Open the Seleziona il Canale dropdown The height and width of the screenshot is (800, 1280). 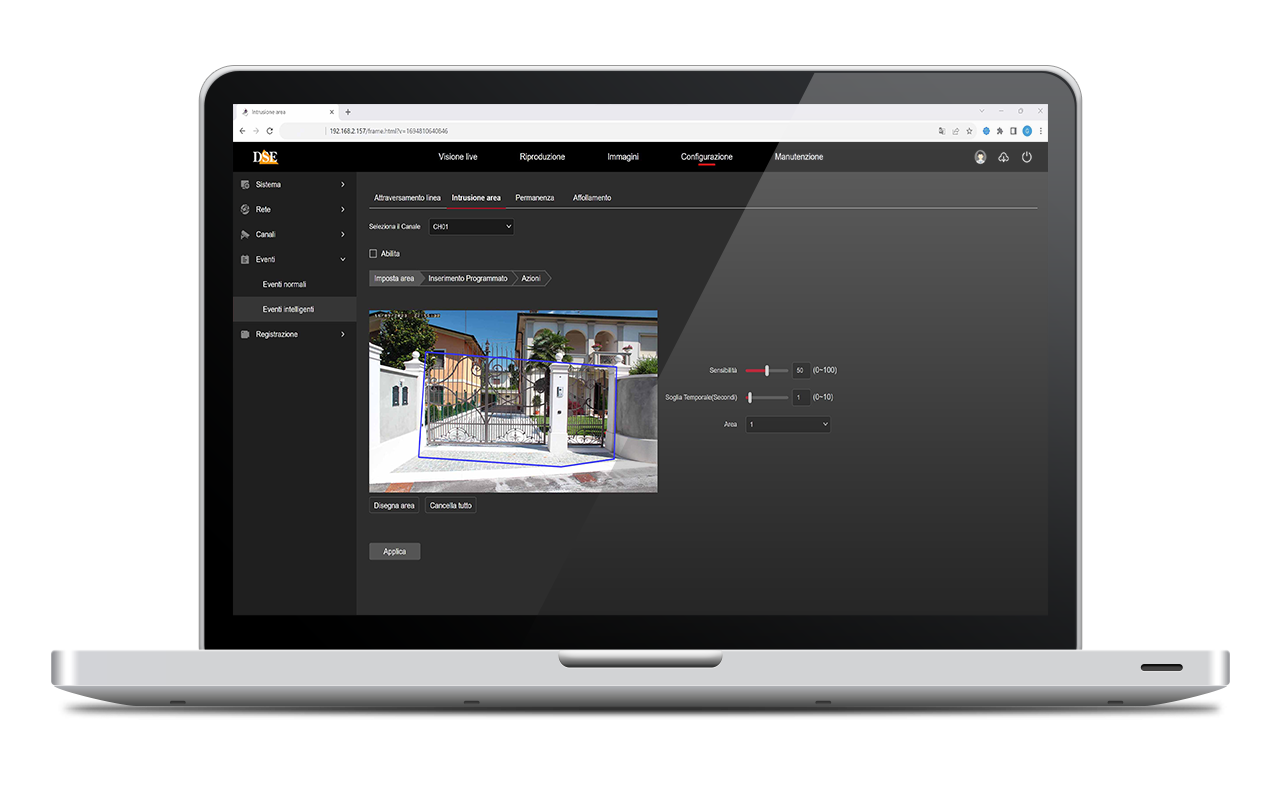471,226
